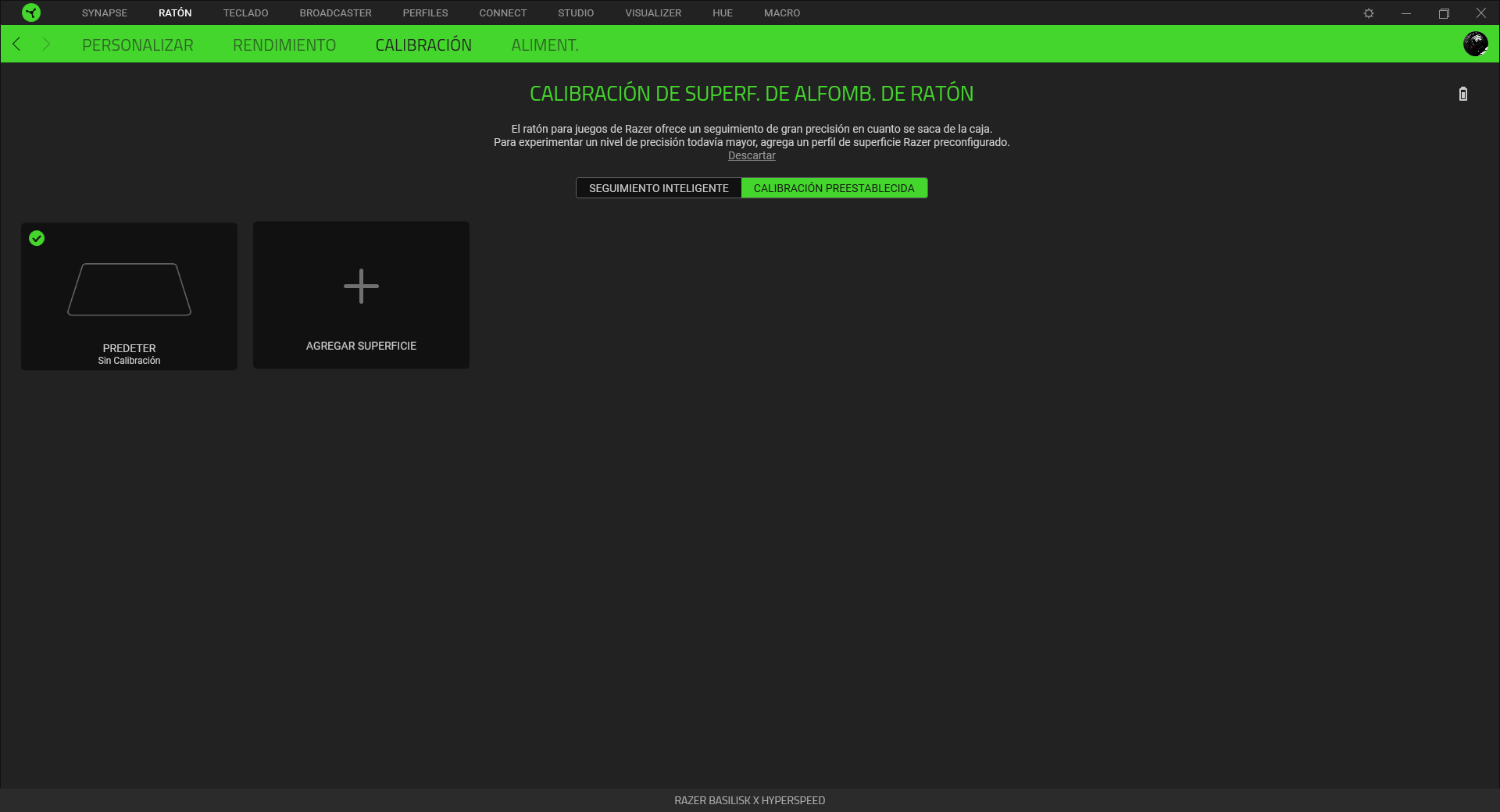Open the settings gear icon
1500x812 pixels.
1369,13
